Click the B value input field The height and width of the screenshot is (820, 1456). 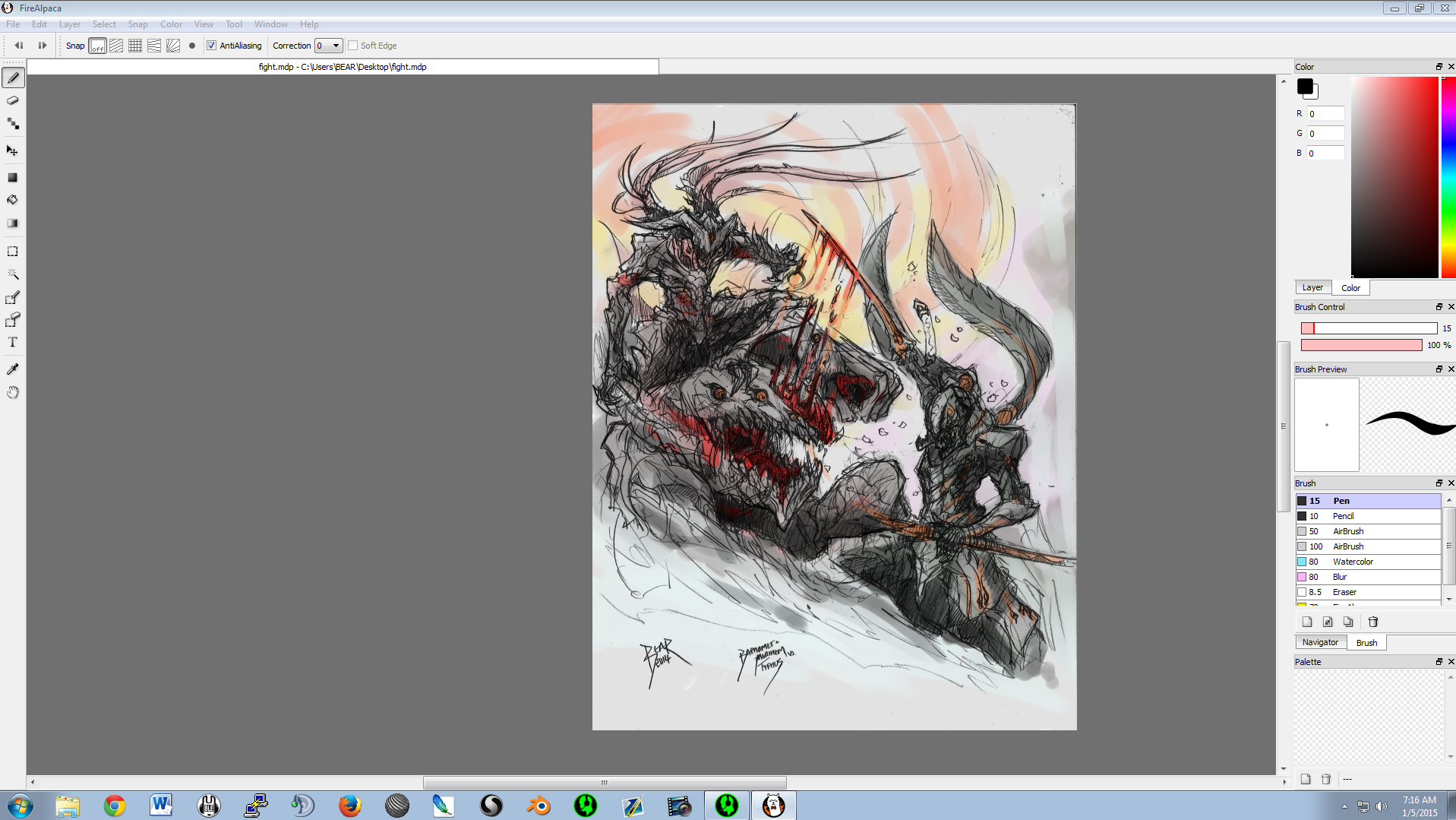(1325, 154)
